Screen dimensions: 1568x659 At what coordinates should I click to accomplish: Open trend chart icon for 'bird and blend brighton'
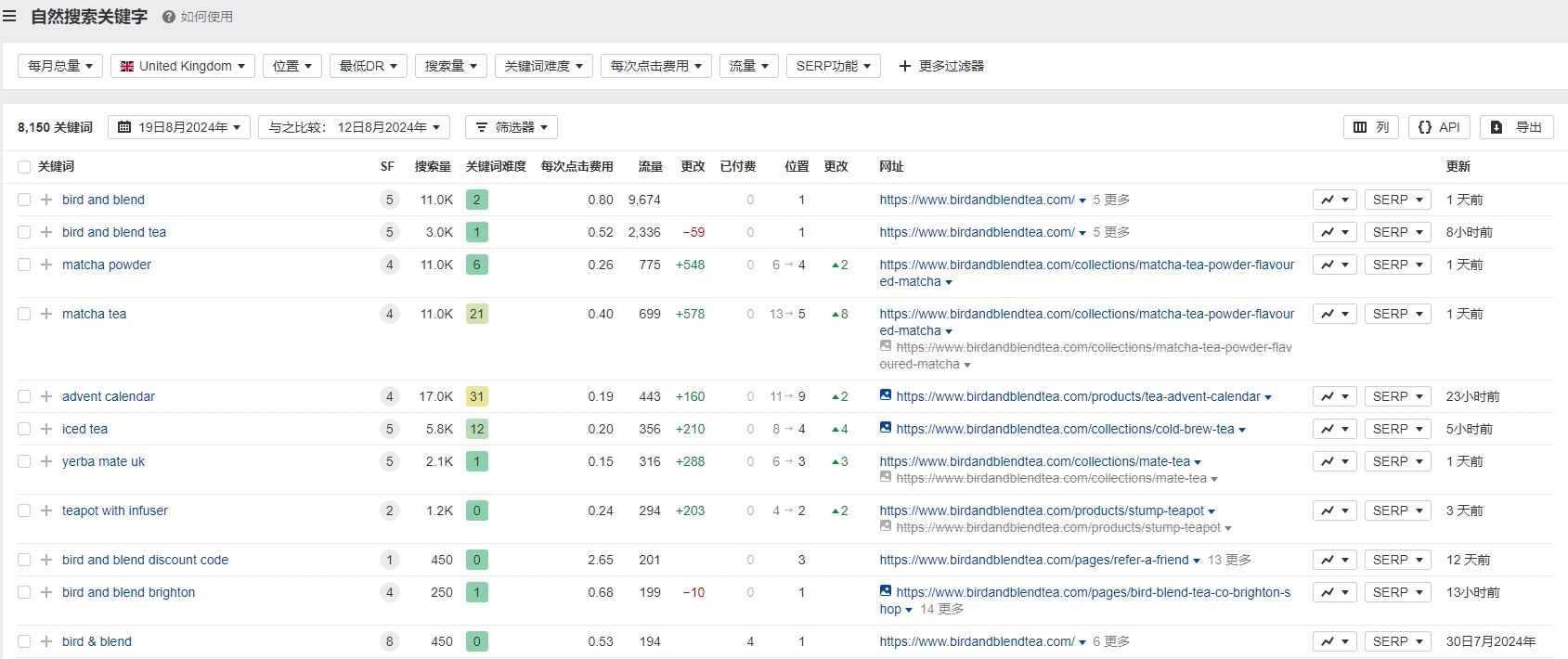tap(1335, 592)
